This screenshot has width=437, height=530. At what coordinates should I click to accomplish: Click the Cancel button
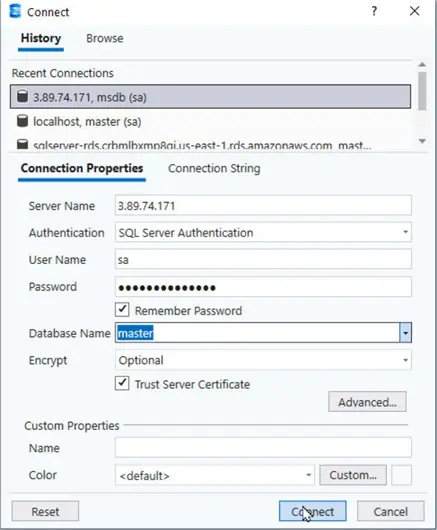tap(391, 511)
